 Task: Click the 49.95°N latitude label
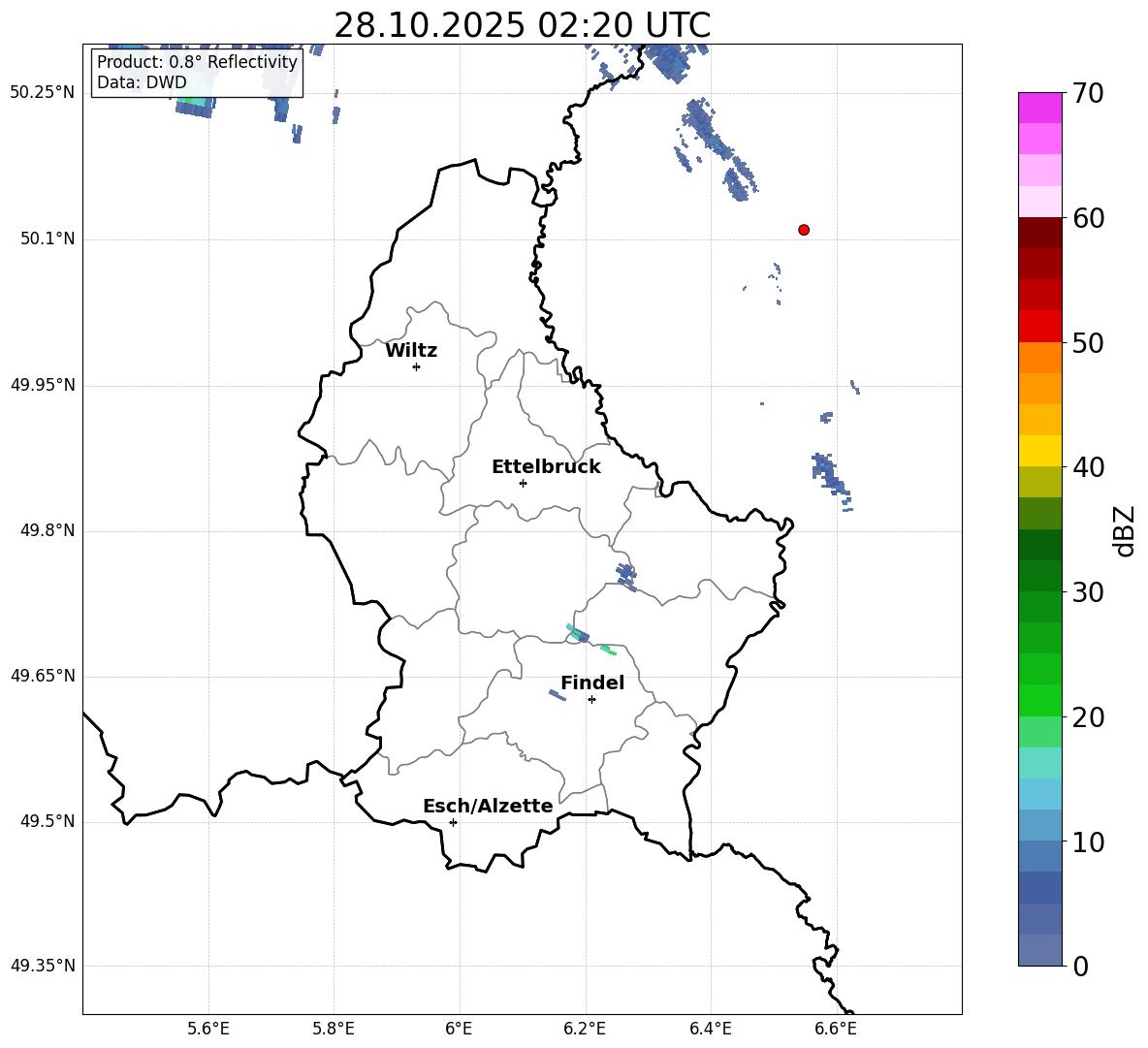coord(43,385)
